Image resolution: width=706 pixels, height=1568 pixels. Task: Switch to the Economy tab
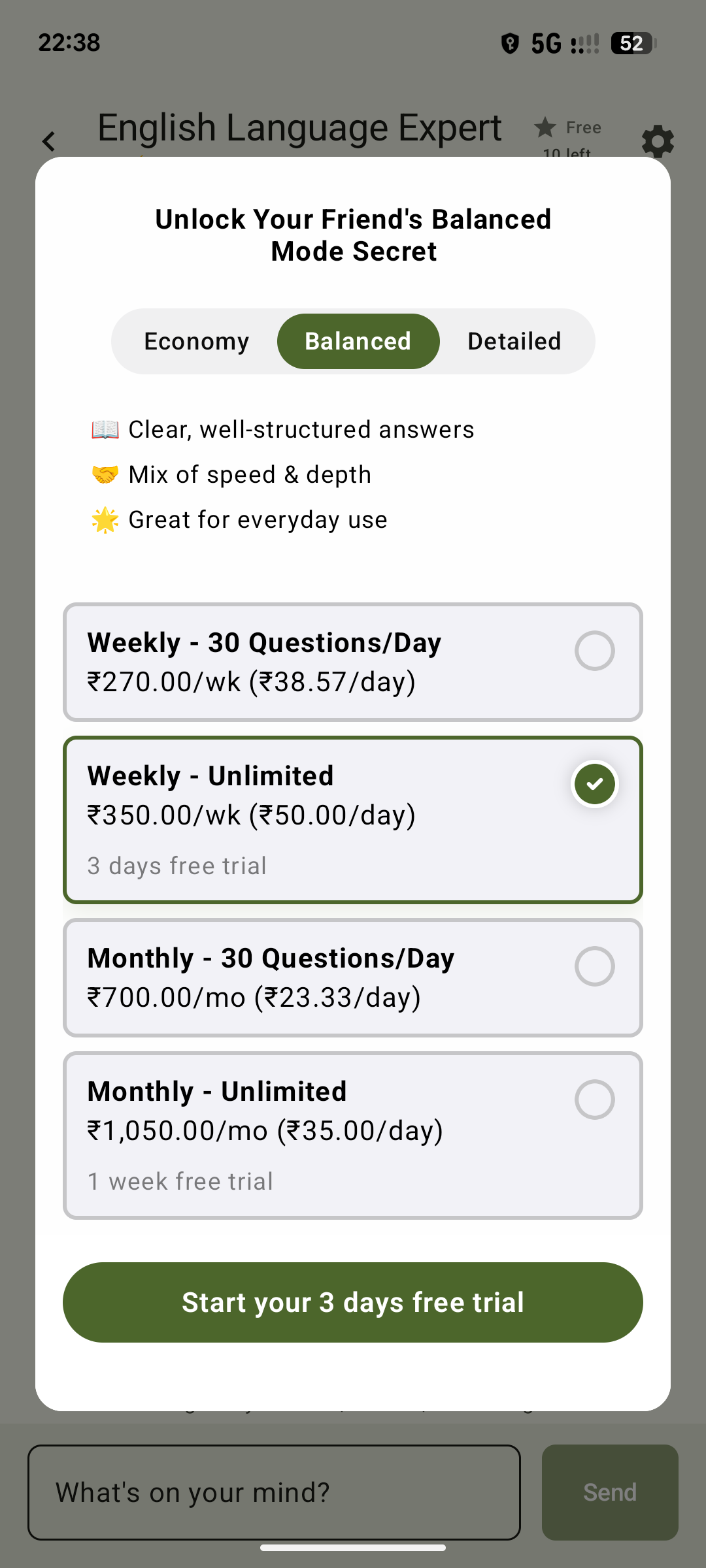[x=196, y=342]
